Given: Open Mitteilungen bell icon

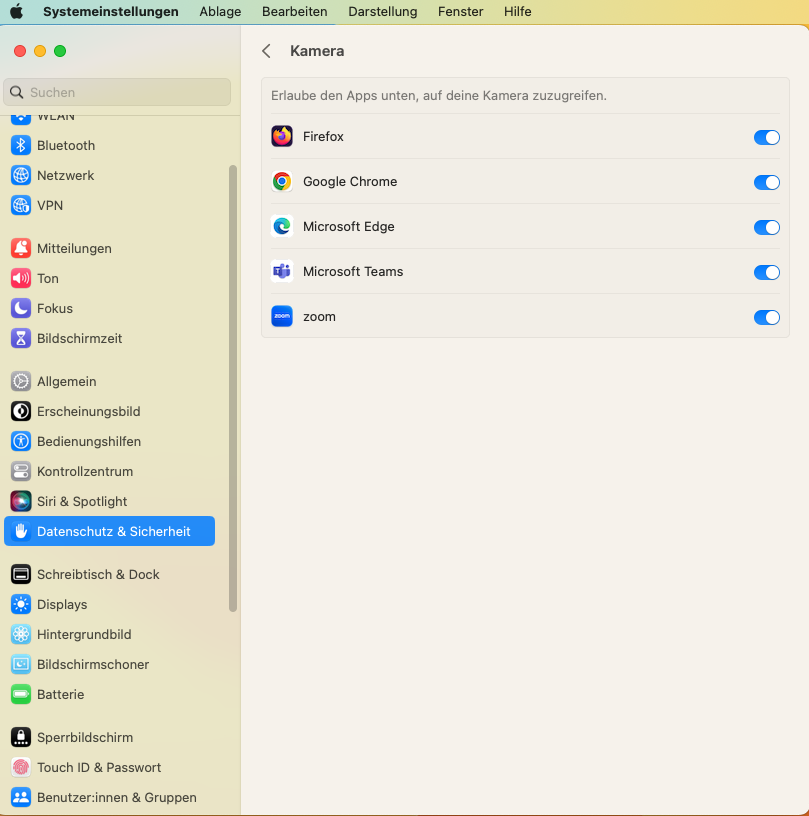Looking at the screenshot, I should coord(21,248).
